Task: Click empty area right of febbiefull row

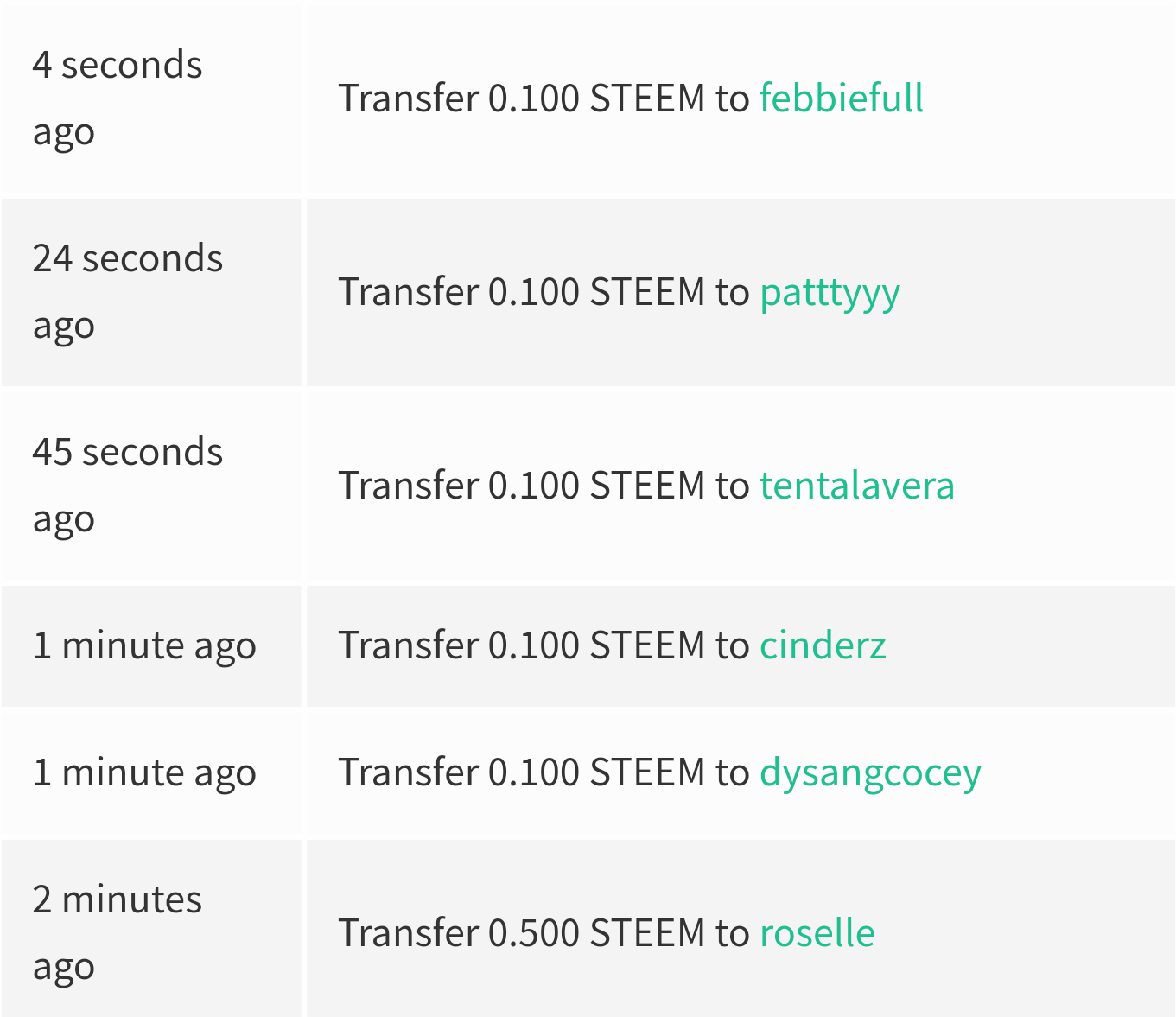Action: pos(1050,99)
